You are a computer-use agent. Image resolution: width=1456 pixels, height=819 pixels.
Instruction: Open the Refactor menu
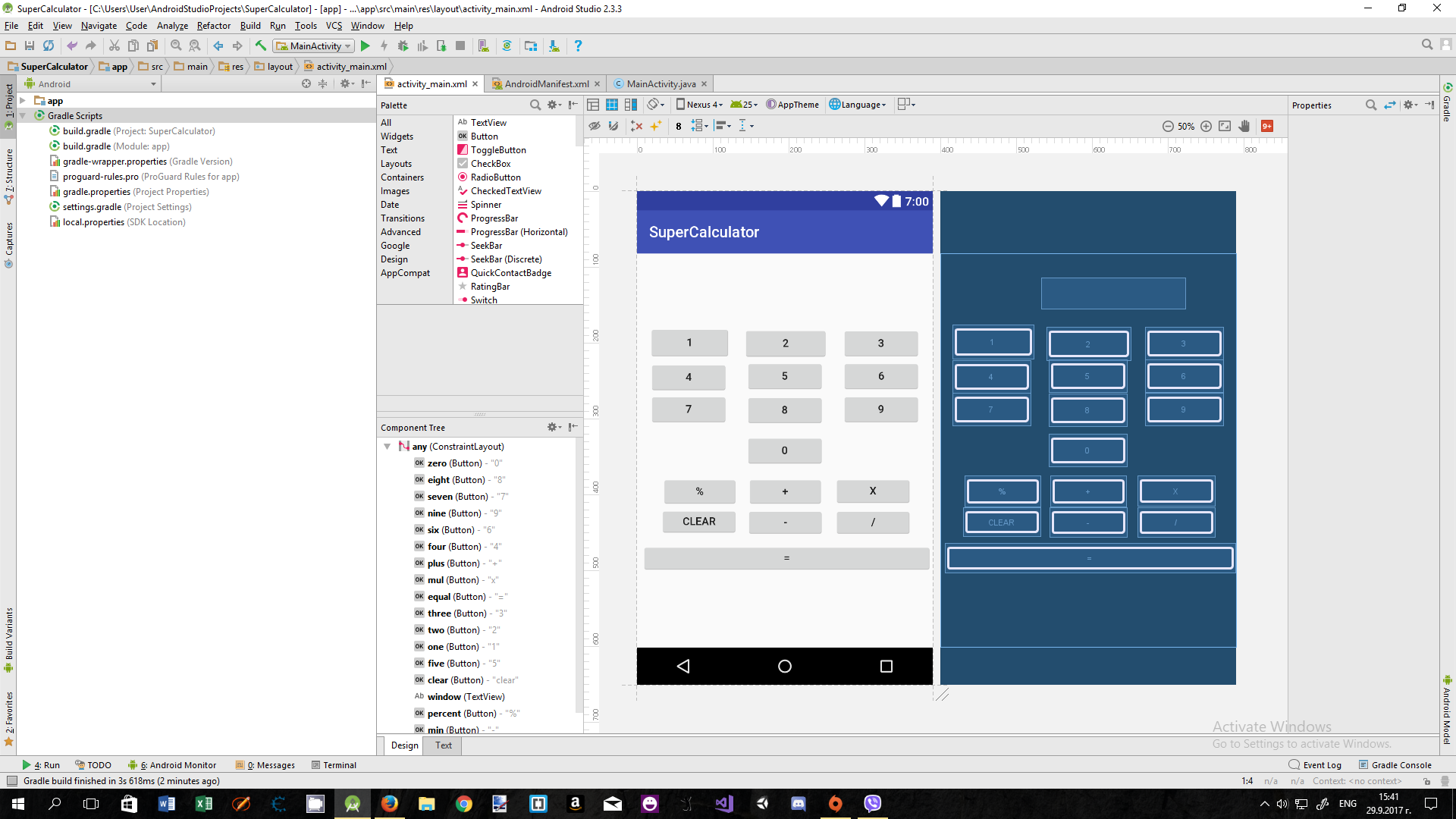click(x=213, y=26)
